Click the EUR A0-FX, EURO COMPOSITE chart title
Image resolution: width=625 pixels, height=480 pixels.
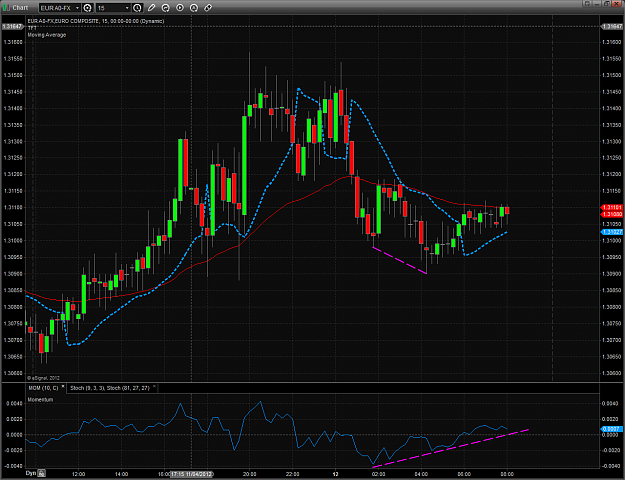tap(96, 21)
